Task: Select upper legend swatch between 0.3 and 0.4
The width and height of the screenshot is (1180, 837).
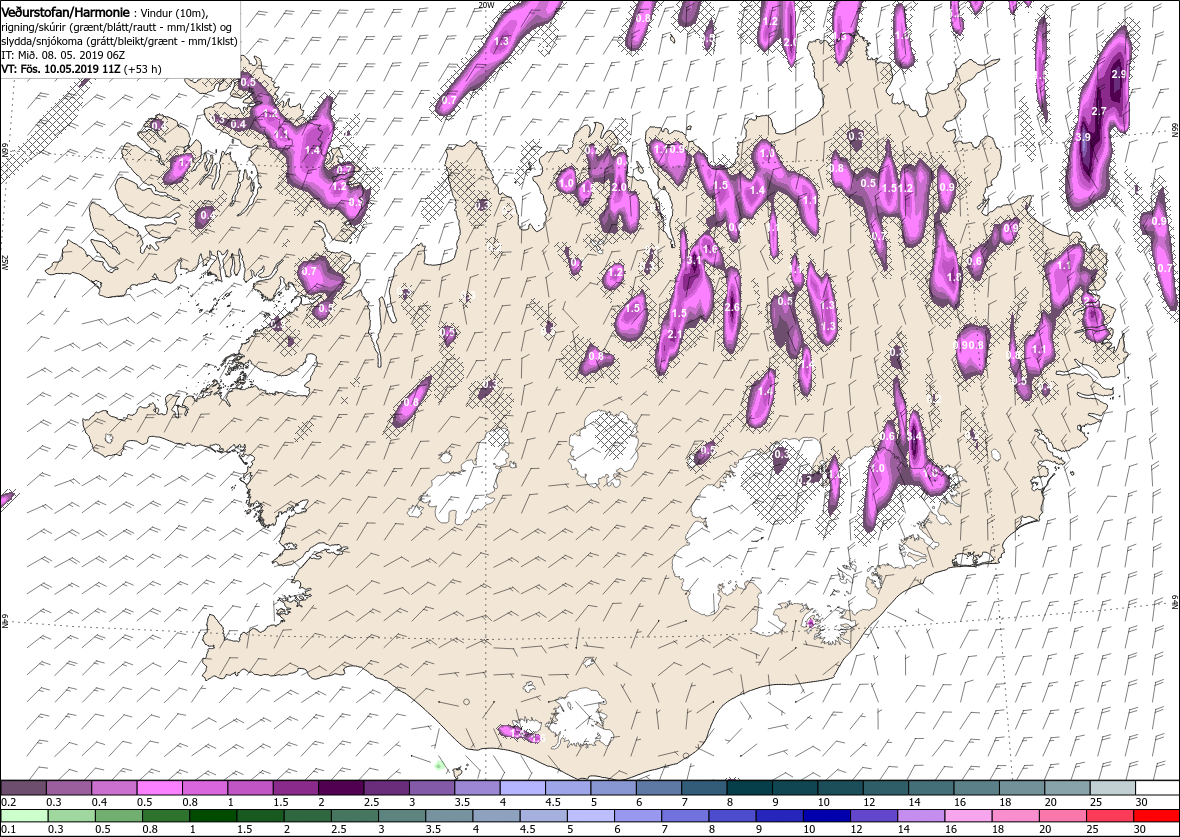Action: (x=68, y=788)
